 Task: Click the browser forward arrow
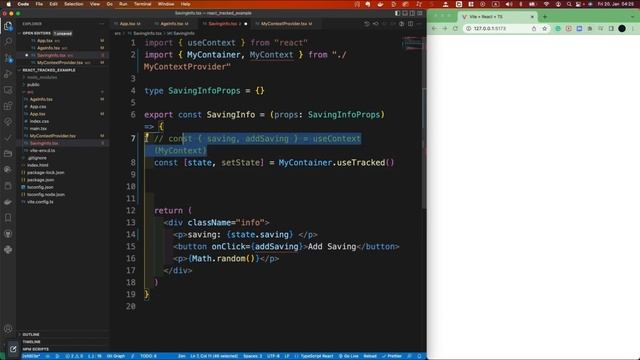pos(444,29)
